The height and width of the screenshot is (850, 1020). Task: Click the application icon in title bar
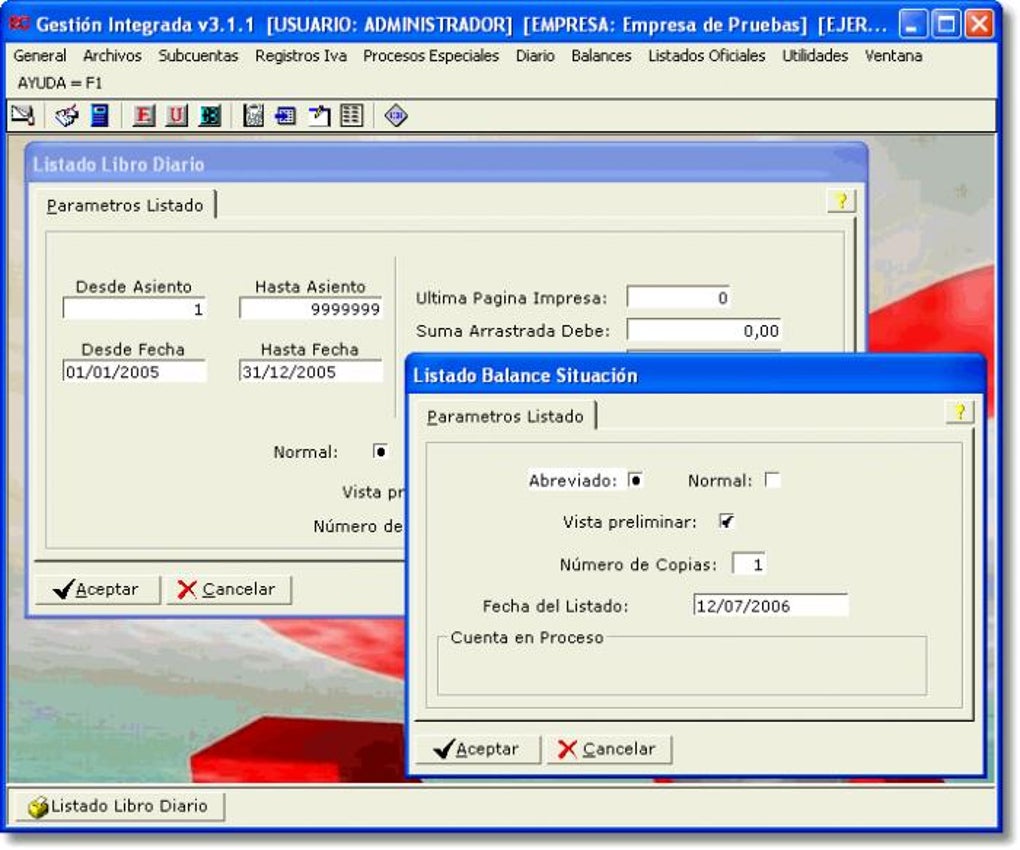(x=21, y=24)
